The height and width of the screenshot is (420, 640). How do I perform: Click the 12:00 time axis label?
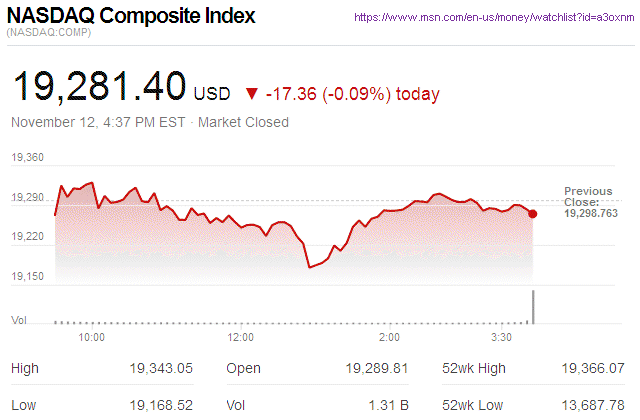(x=241, y=338)
